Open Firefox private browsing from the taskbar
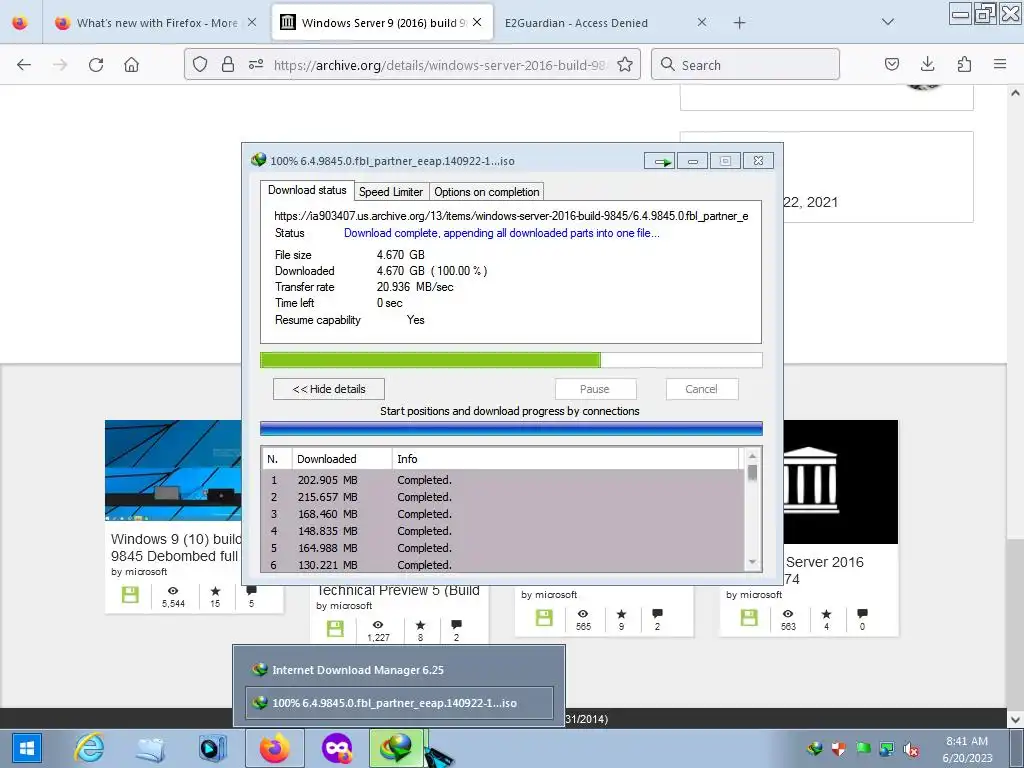This screenshot has height=768, width=1024. (x=337, y=748)
